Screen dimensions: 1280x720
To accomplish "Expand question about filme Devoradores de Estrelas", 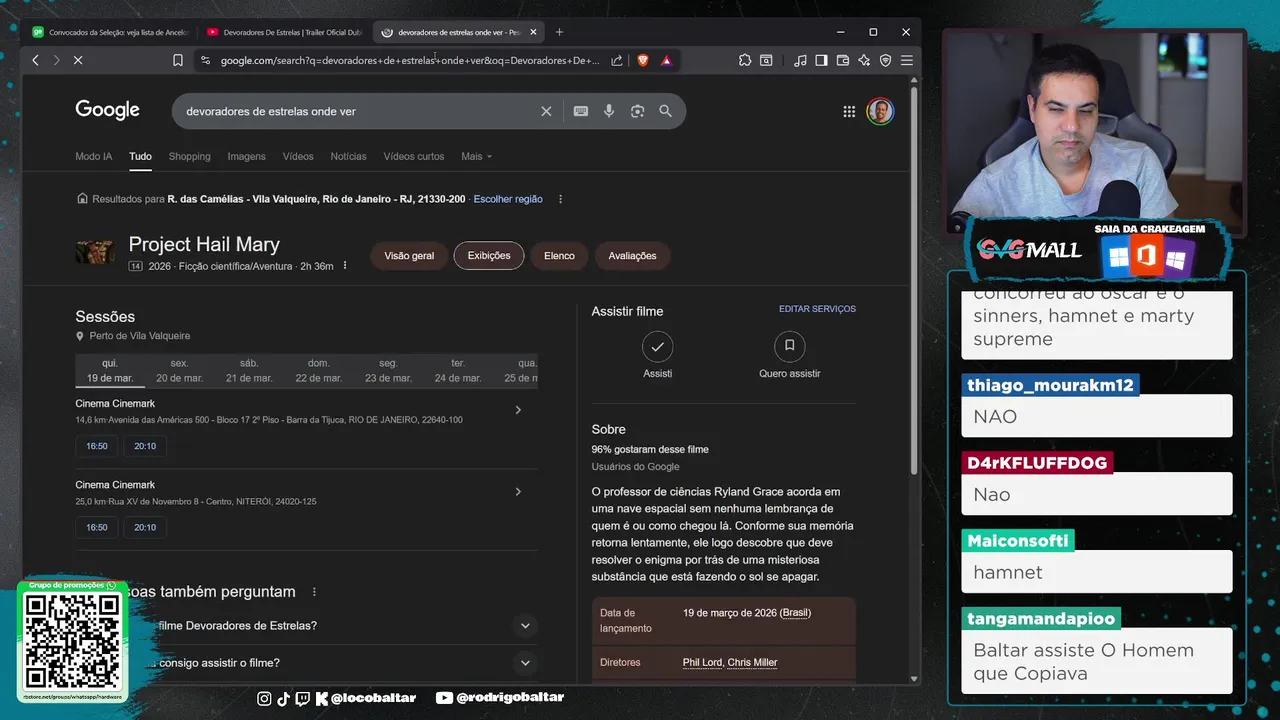I will (x=525, y=626).
